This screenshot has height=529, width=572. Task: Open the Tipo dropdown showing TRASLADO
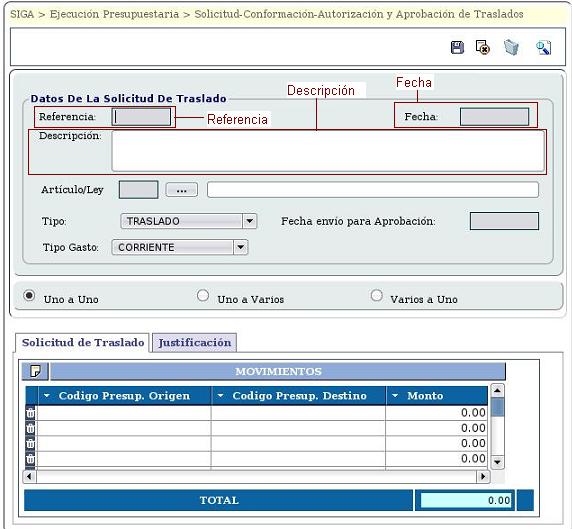[189, 221]
